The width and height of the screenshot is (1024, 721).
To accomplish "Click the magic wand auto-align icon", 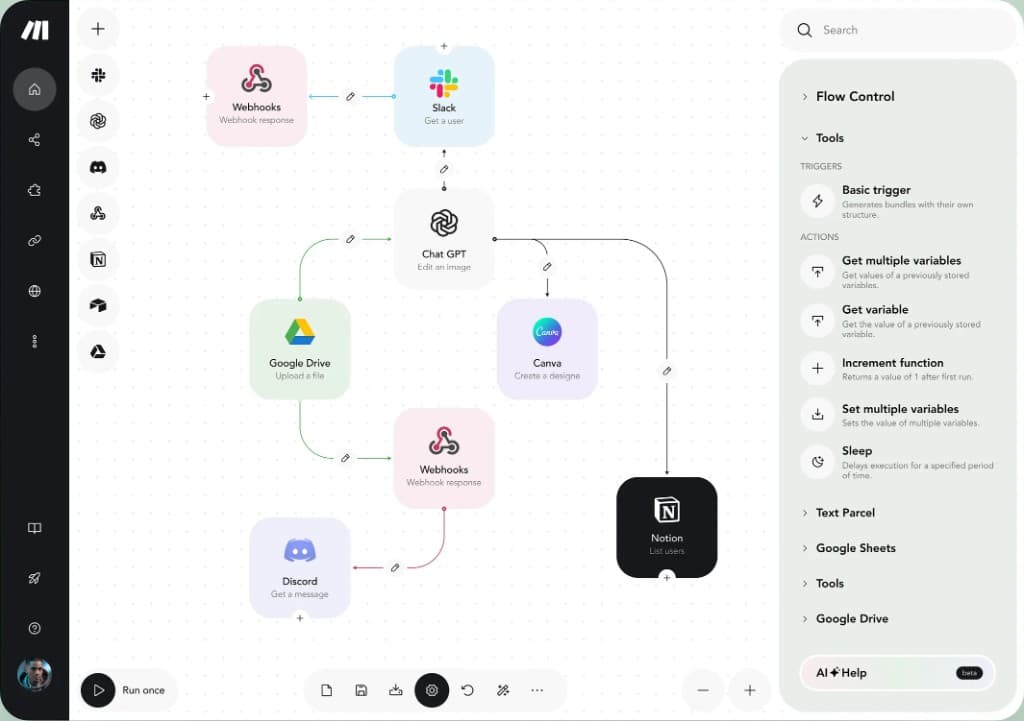I will [x=503, y=690].
